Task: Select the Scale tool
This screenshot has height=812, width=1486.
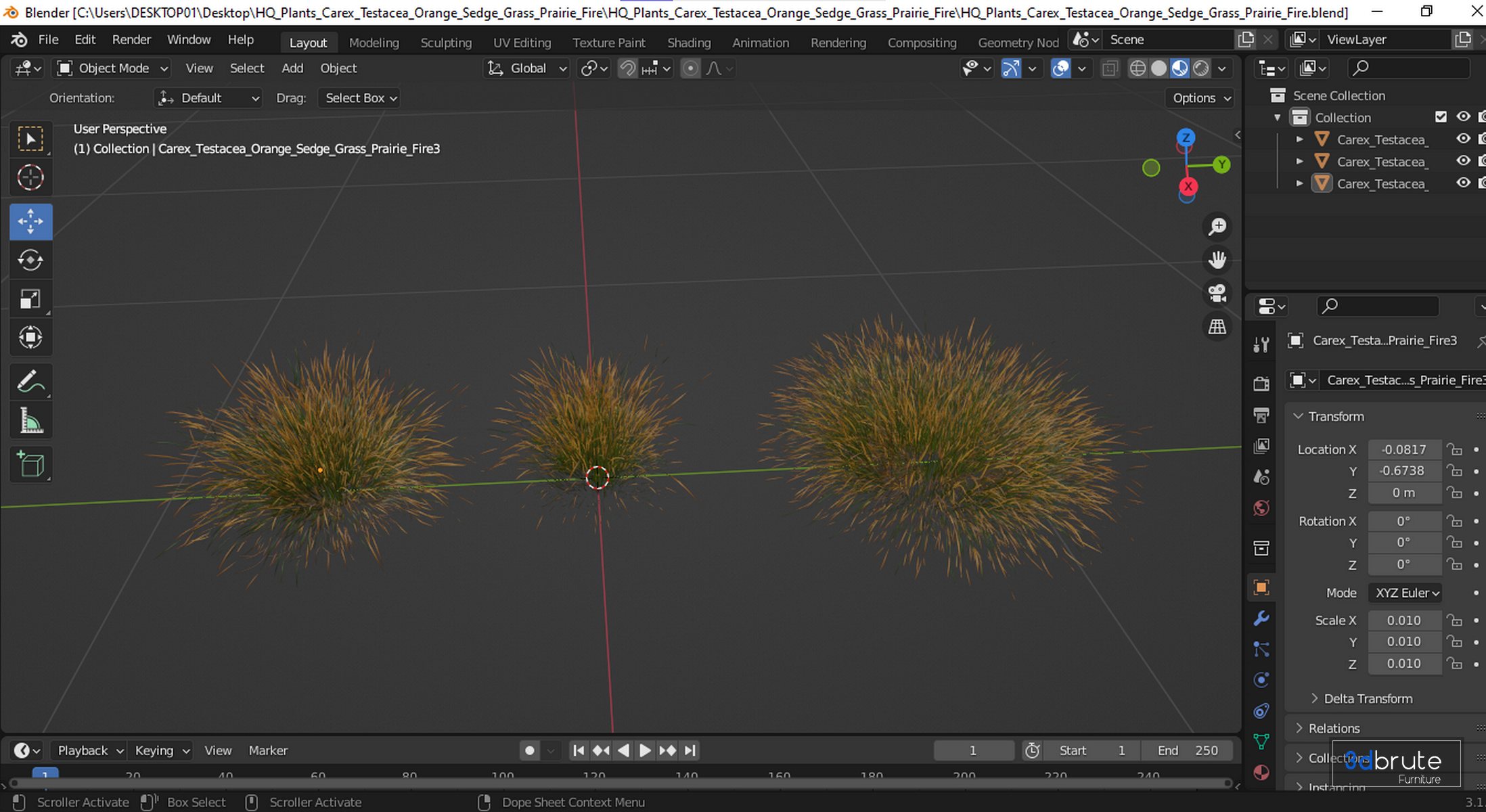Action: pos(30,299)
